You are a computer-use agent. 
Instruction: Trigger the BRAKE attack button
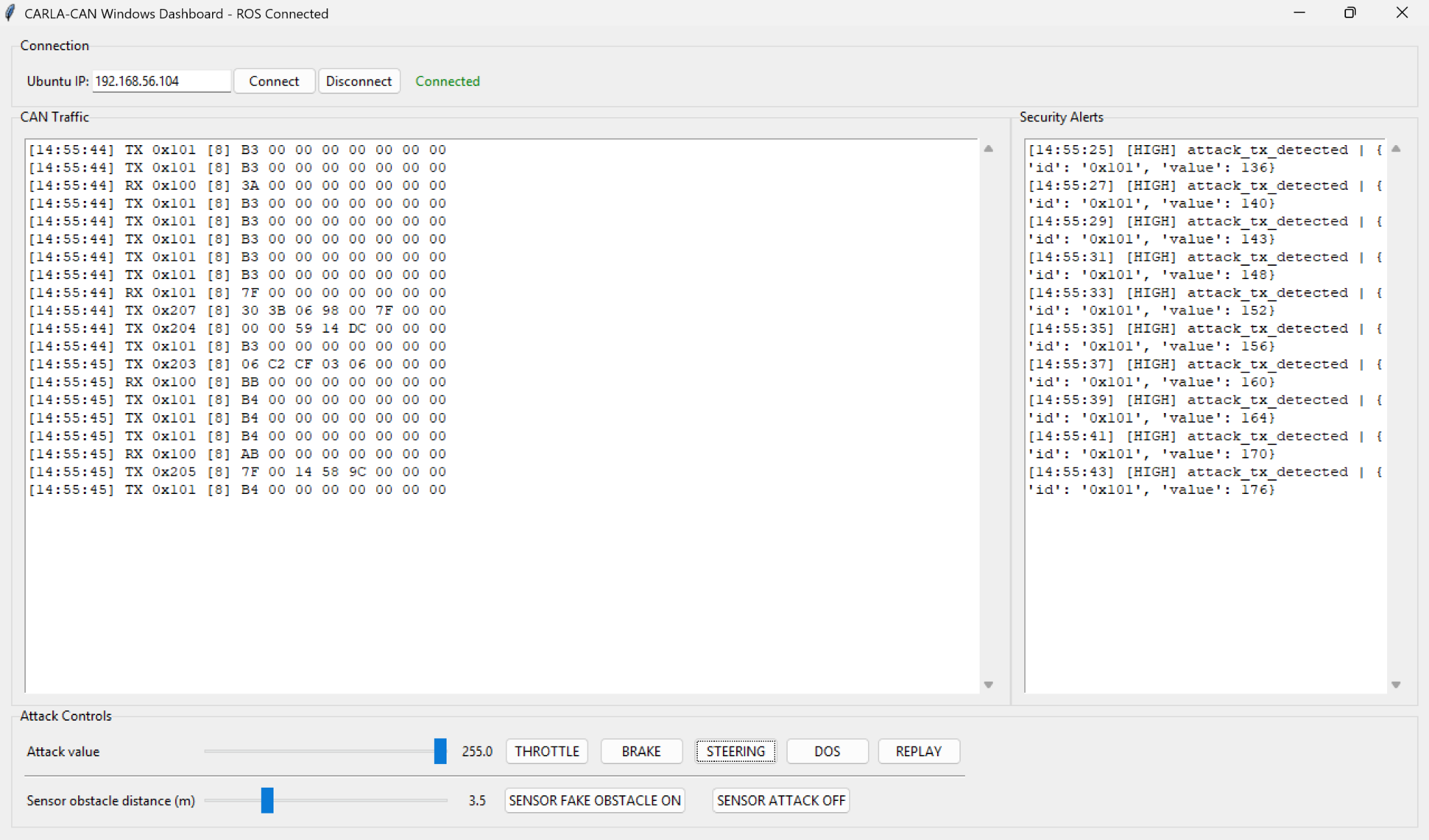click(641, 751)
